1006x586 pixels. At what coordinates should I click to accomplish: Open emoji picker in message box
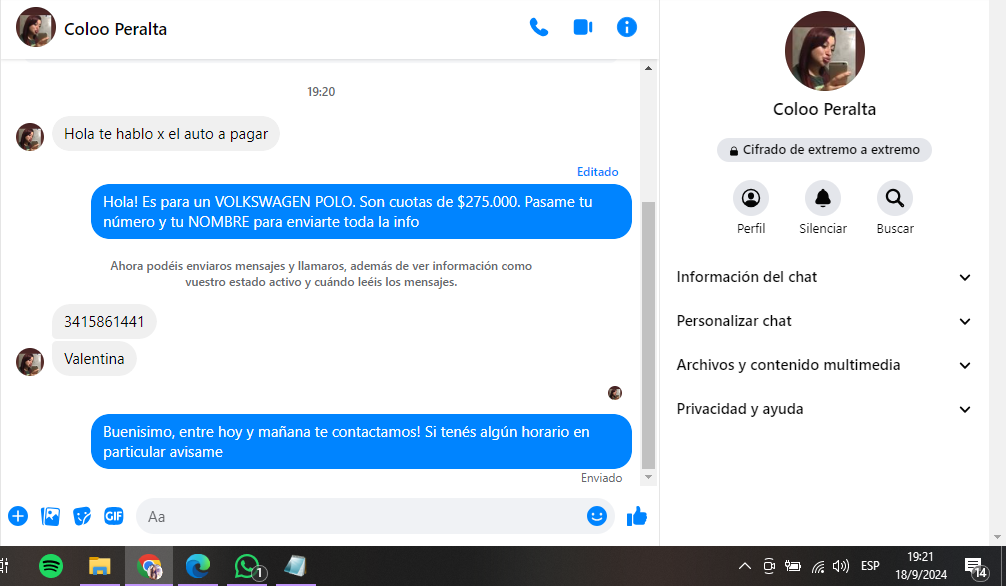point(597,516)
